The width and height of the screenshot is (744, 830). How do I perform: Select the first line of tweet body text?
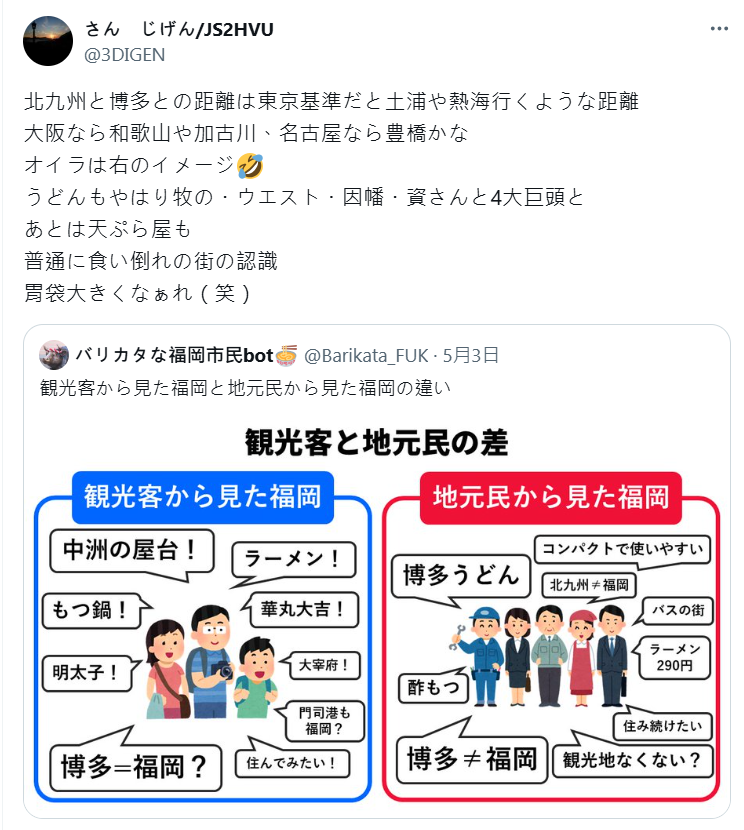331,101
